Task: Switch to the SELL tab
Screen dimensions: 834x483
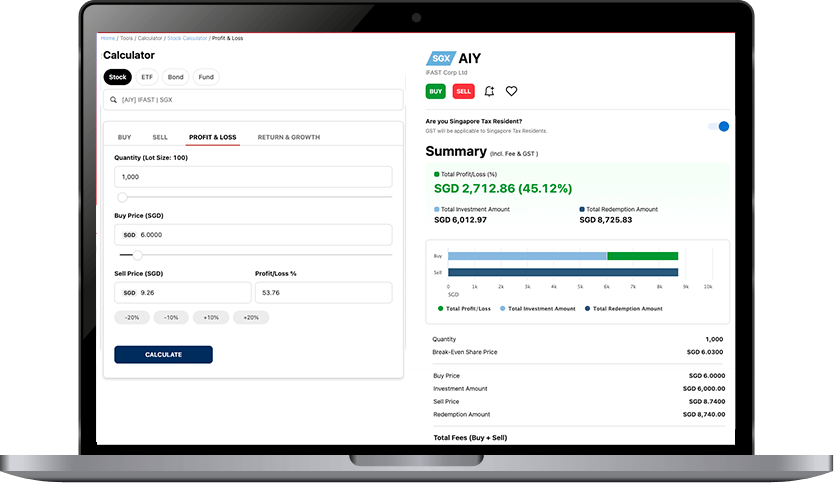Action: pos(160,137)
